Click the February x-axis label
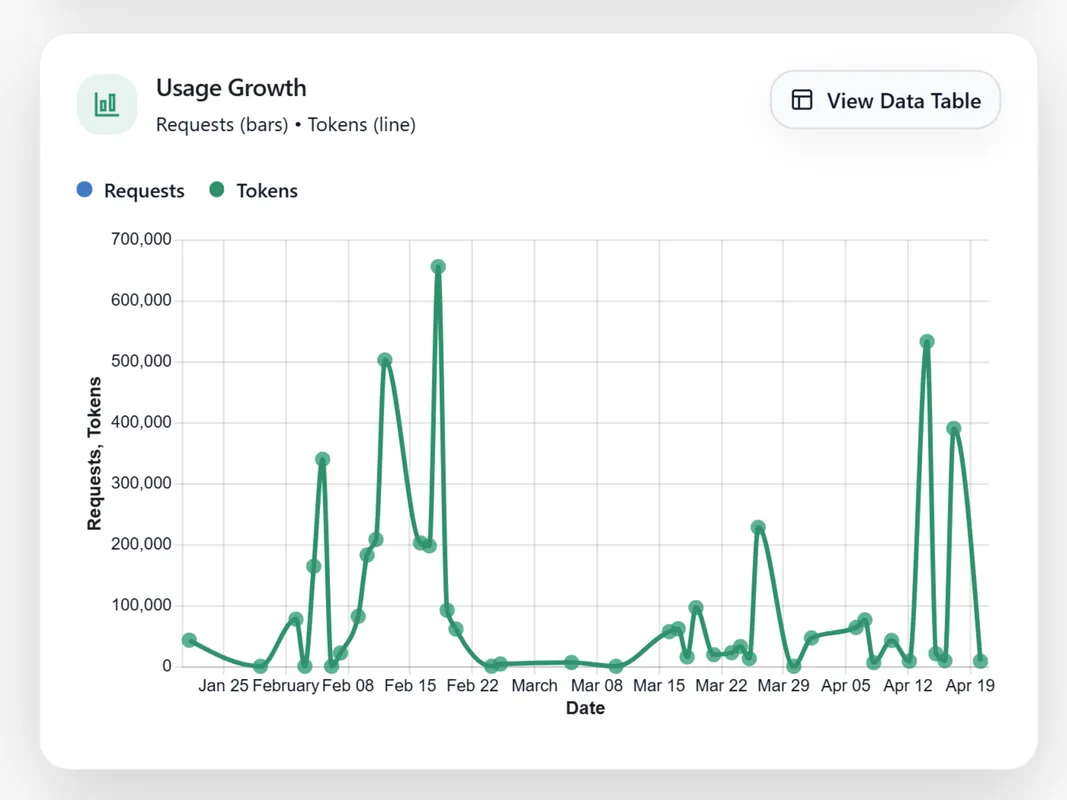This screenshot has height=800, width=1067. tap(286, 685)
